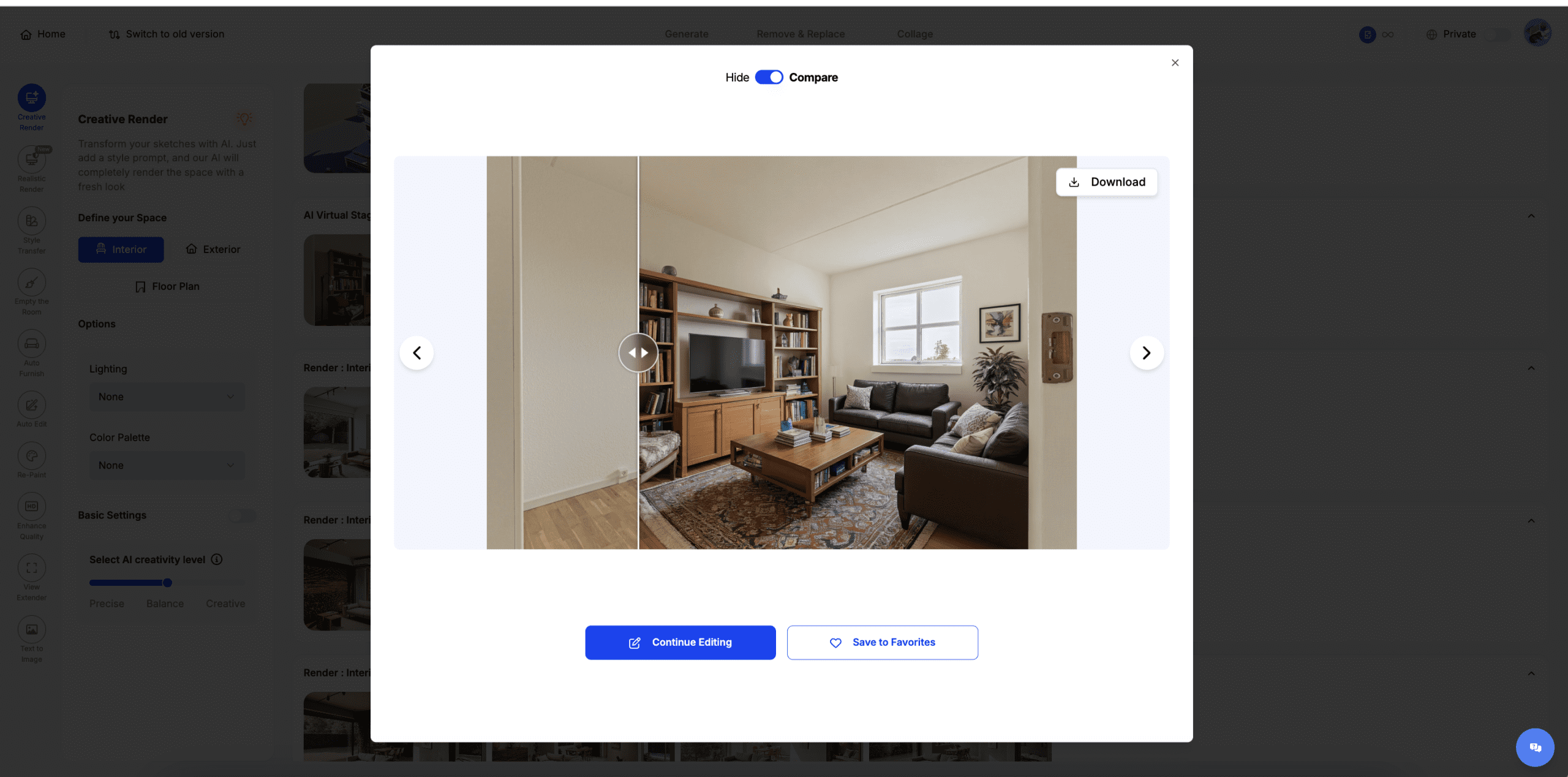1568x777 pixels.
Task: Switch to the Collage tab
Action: click(914, 34)
